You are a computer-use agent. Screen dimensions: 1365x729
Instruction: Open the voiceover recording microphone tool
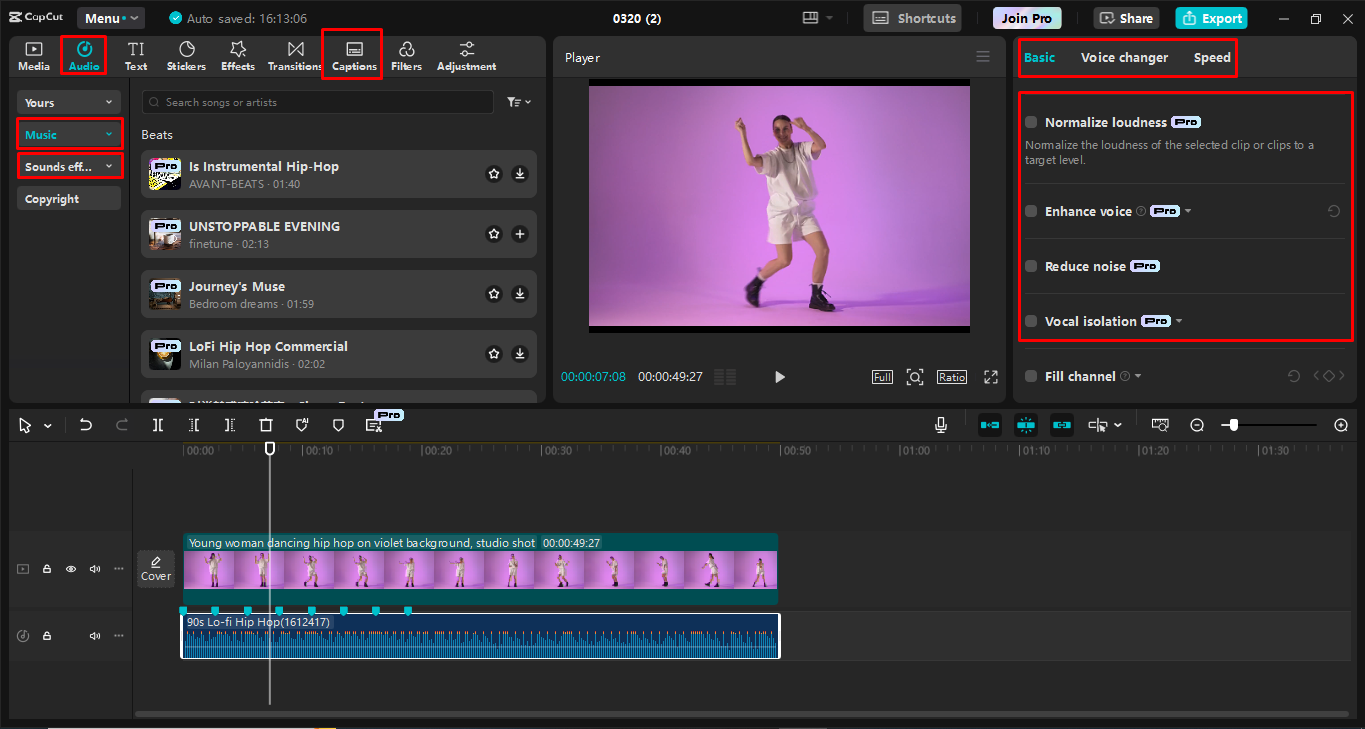[940, 425]
